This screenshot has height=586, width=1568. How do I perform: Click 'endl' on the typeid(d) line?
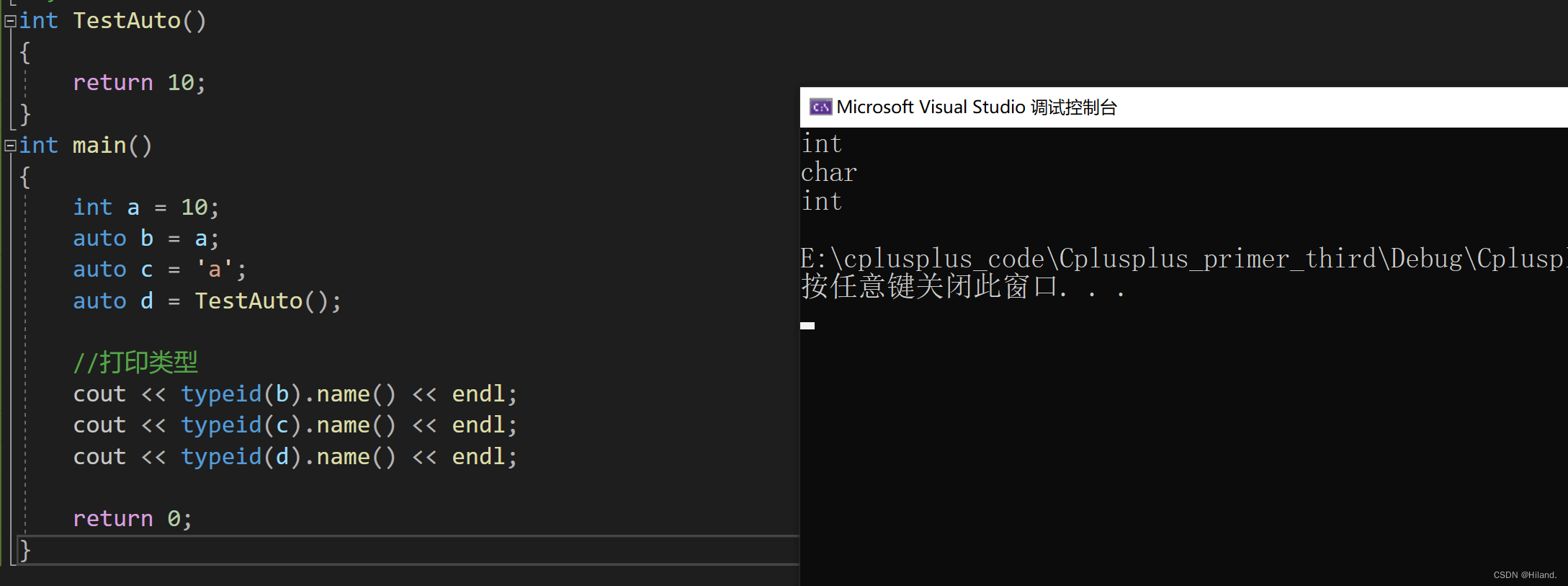tap(478, 456)
